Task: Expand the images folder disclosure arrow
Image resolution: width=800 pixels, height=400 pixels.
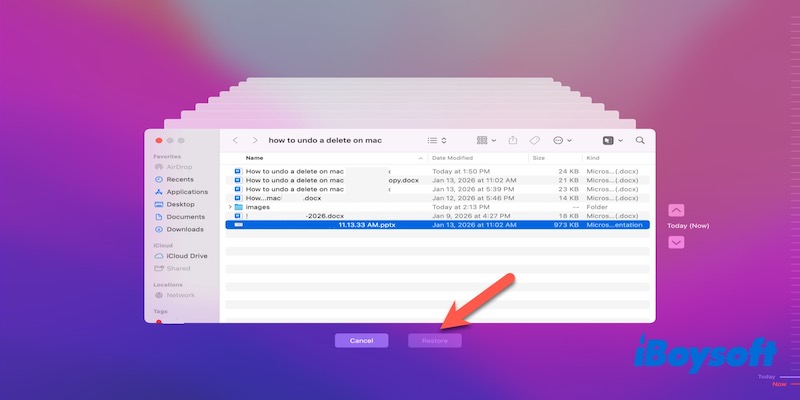Action: [x=230, y=207]
